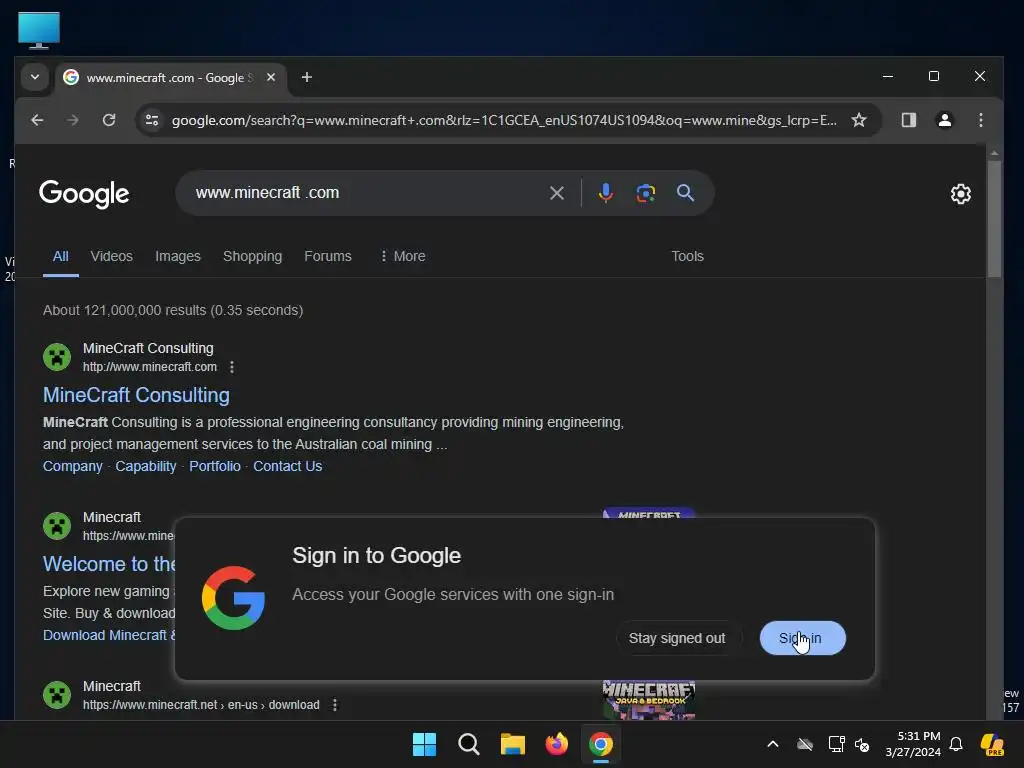
Task: Open the Company sitelink
Action: tap(72, 466)
